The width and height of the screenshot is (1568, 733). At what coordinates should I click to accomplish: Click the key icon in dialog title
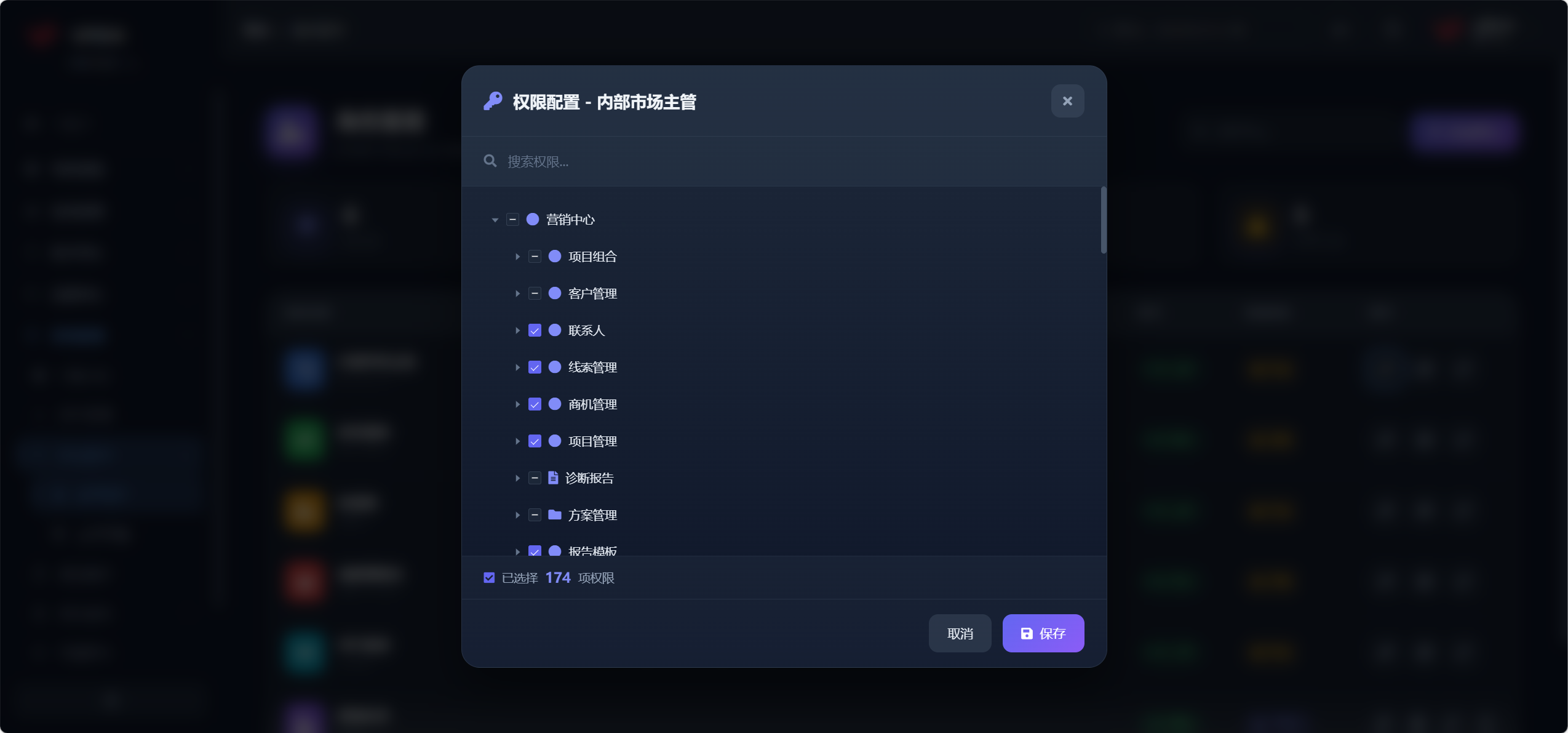tap(493, 101)
